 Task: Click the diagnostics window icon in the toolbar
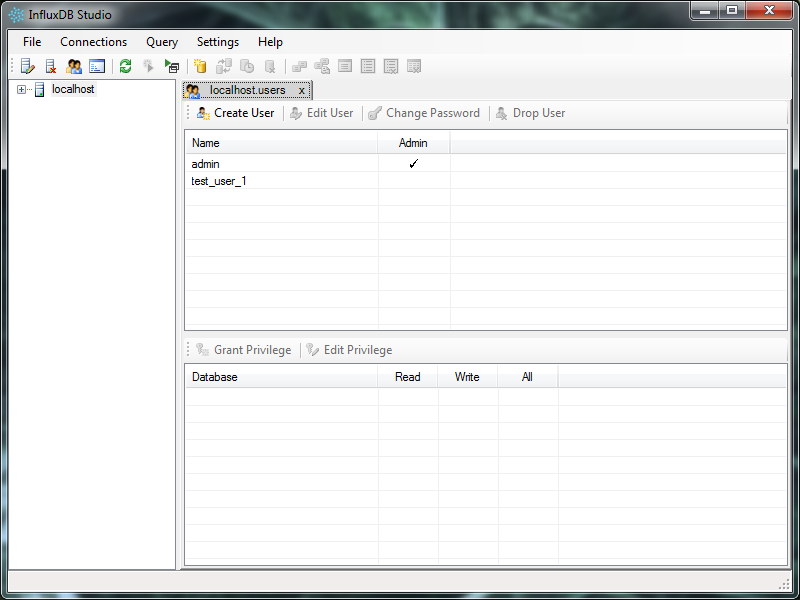click(x=97, y=66)
